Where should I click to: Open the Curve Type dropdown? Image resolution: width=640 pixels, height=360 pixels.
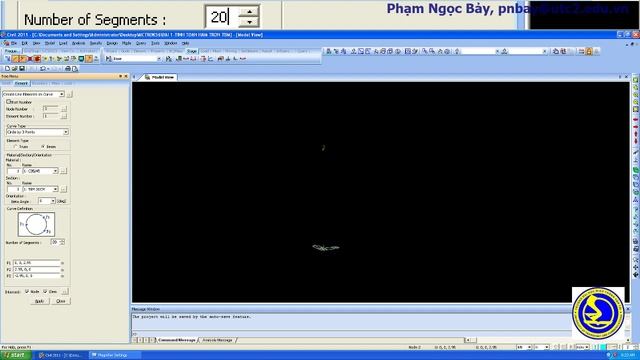66,132
